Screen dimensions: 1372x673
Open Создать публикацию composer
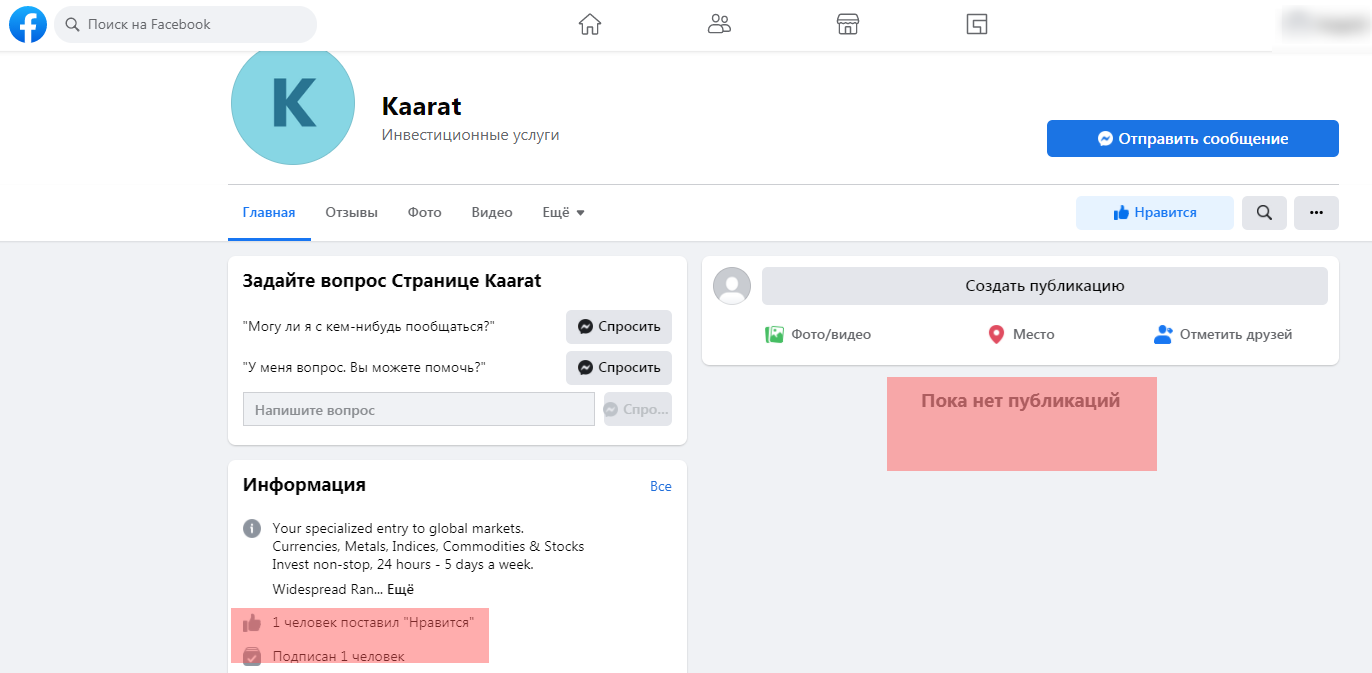tap(1044, 286)
